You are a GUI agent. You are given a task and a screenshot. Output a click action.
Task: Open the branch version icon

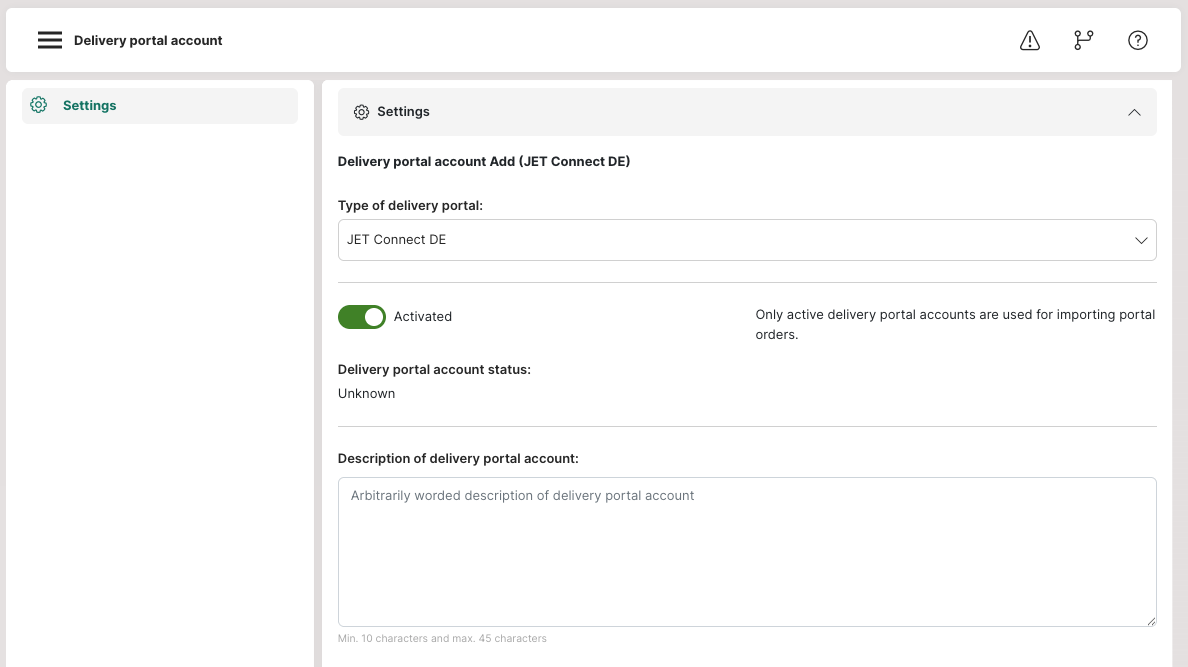click(x=1083, y=40)
